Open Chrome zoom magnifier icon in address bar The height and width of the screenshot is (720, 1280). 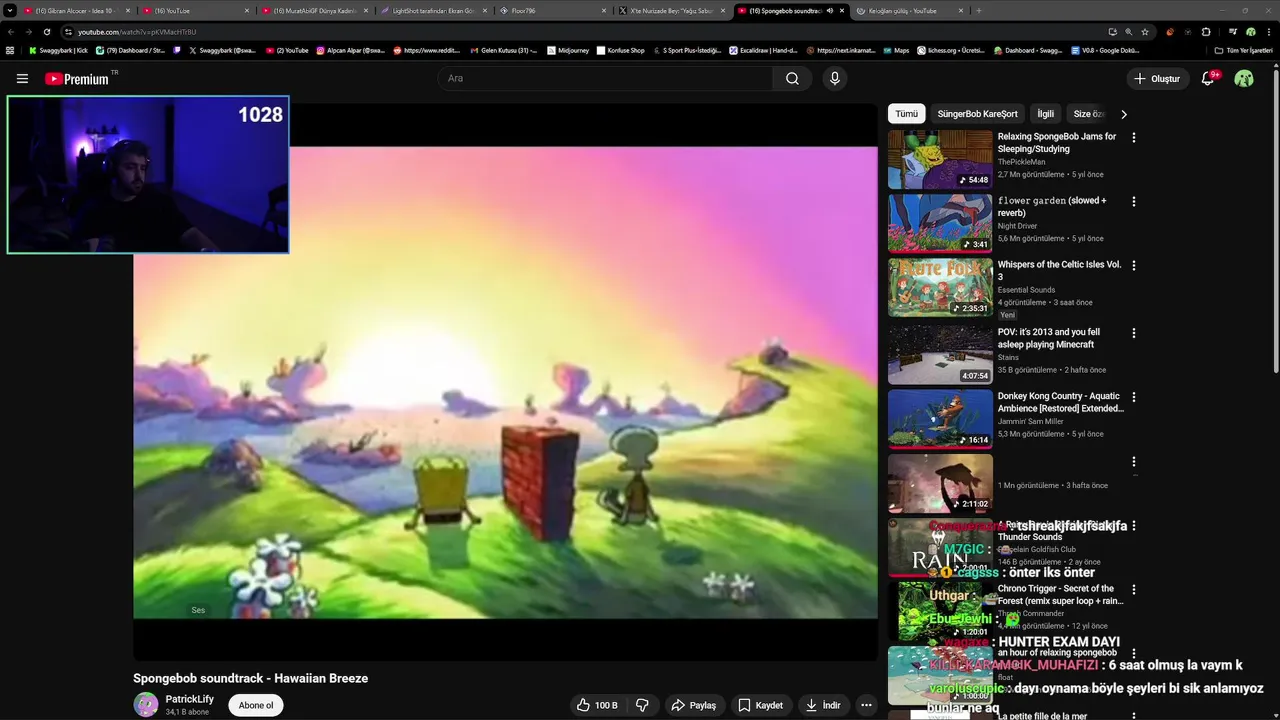[1129, 32]
